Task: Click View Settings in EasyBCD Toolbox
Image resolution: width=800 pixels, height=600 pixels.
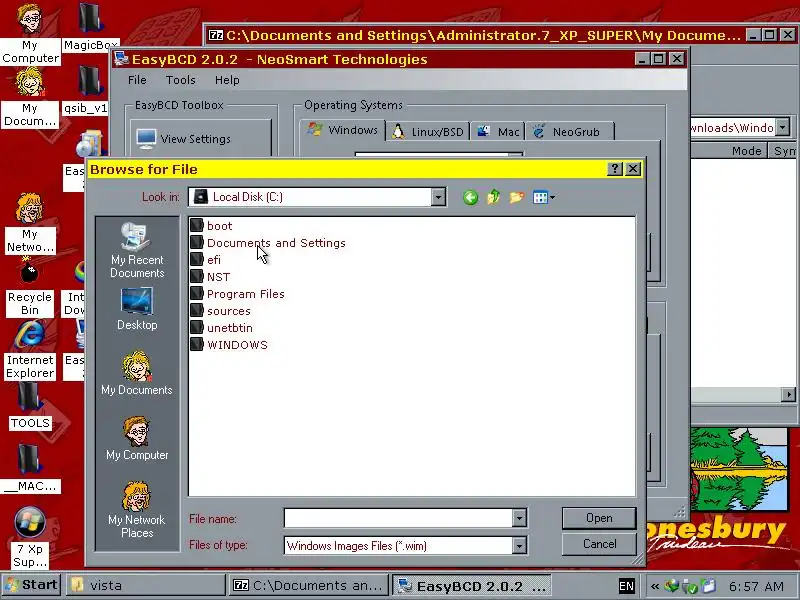Action: point(201,138)
